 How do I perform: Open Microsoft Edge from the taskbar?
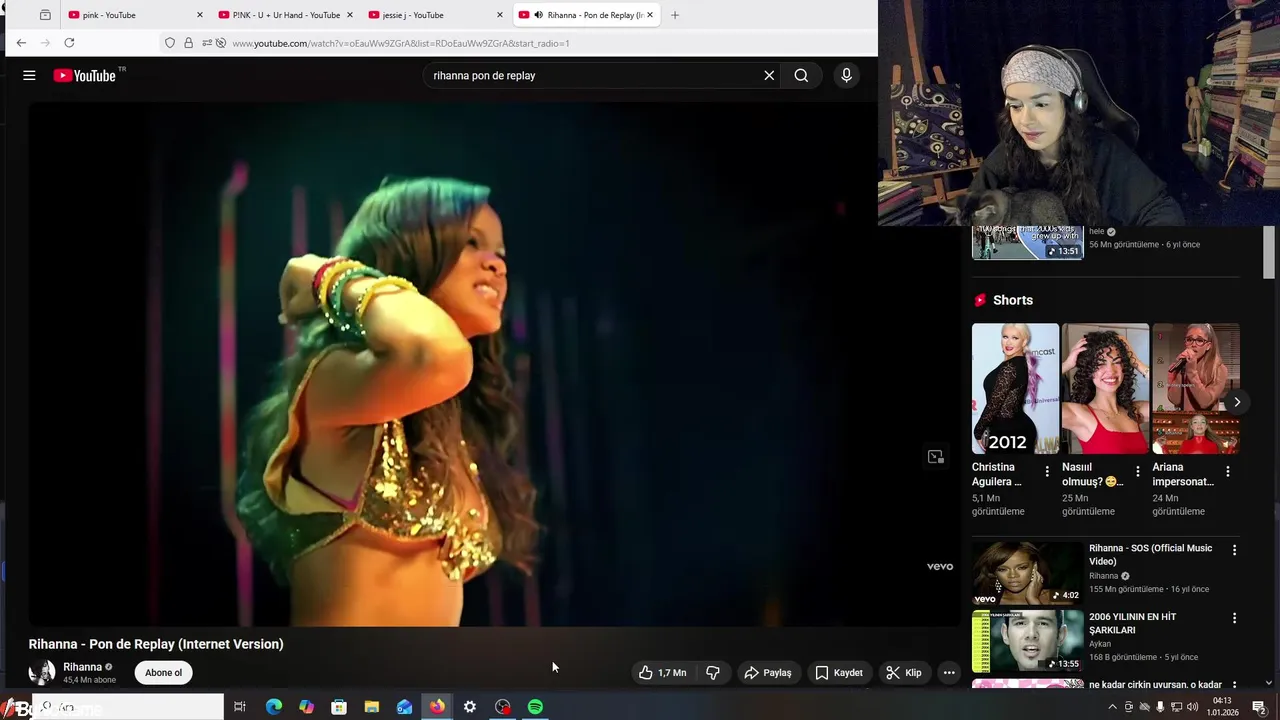(273, 707)
